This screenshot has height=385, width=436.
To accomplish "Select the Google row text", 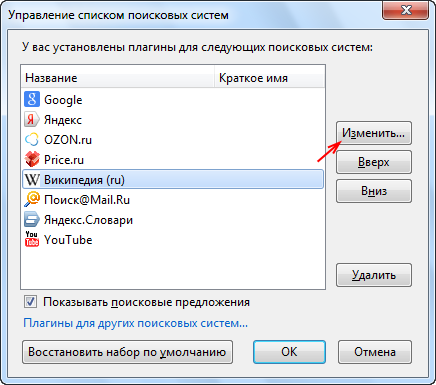I will pyautogui.click(x=63, y=100).
